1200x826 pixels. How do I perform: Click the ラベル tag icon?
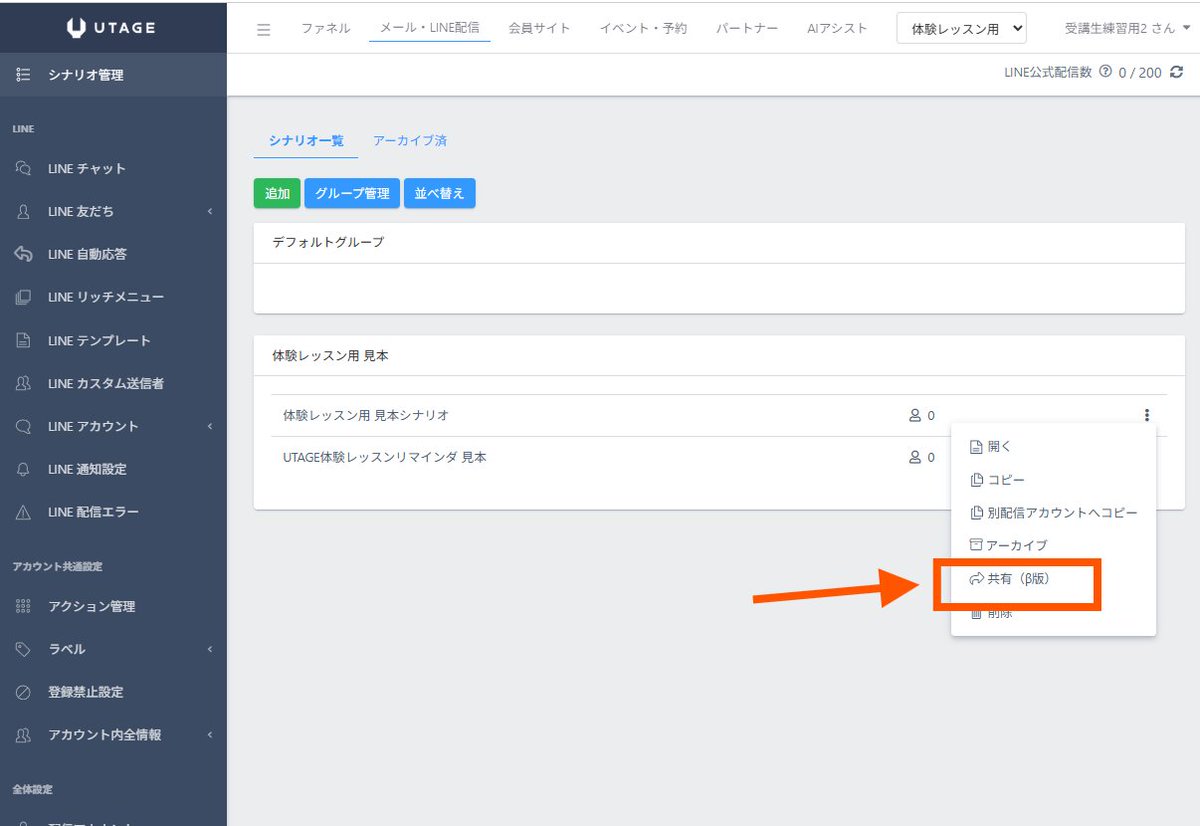(x=23, y=649)
